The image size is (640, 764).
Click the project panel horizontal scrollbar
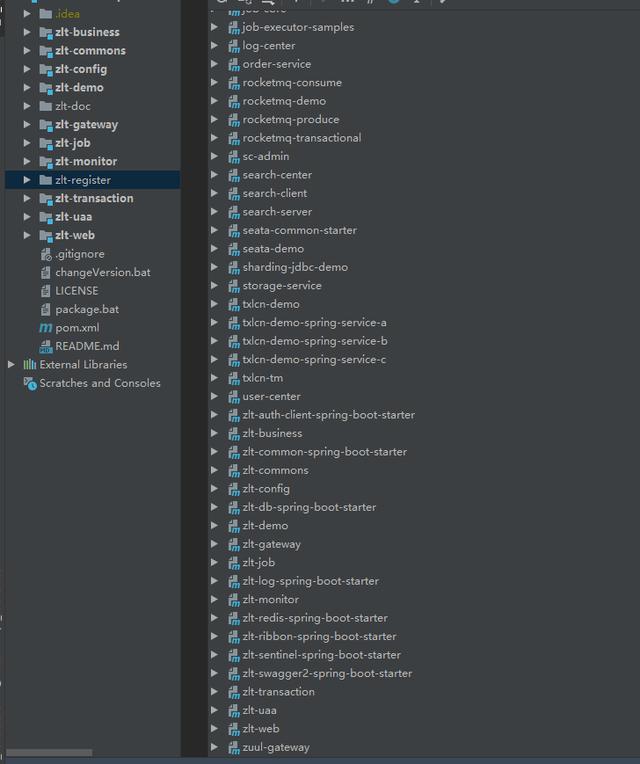coord(49,753)
